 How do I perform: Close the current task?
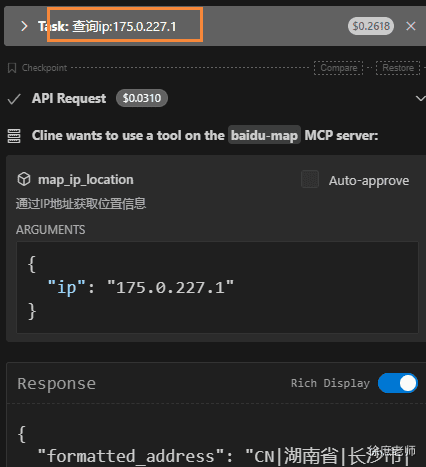coord(411,26)
